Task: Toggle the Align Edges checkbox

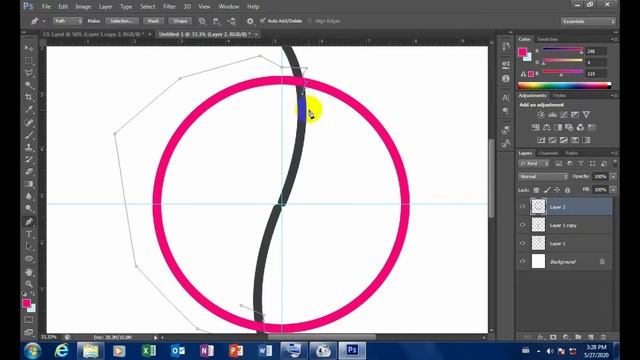Action: (x=310, y=21)
